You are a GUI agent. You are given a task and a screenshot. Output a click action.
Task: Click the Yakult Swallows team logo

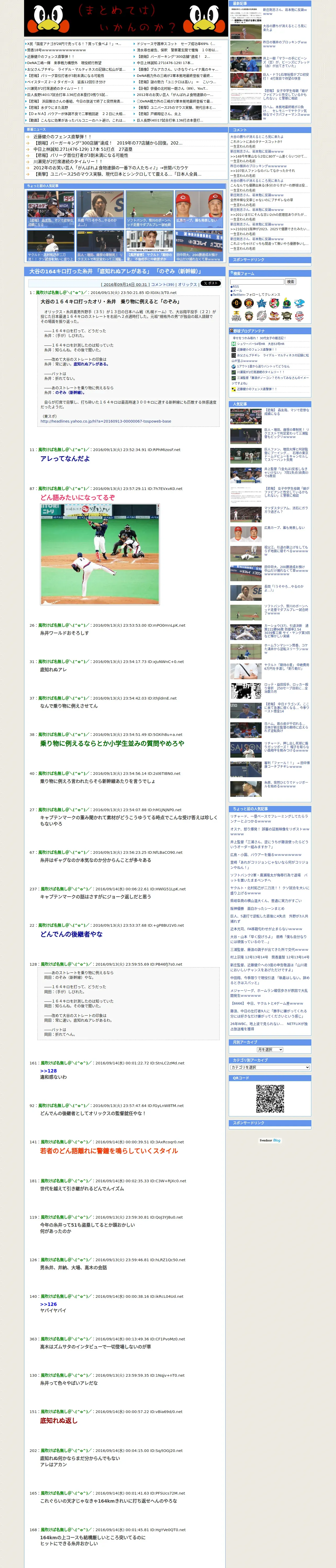287,303
